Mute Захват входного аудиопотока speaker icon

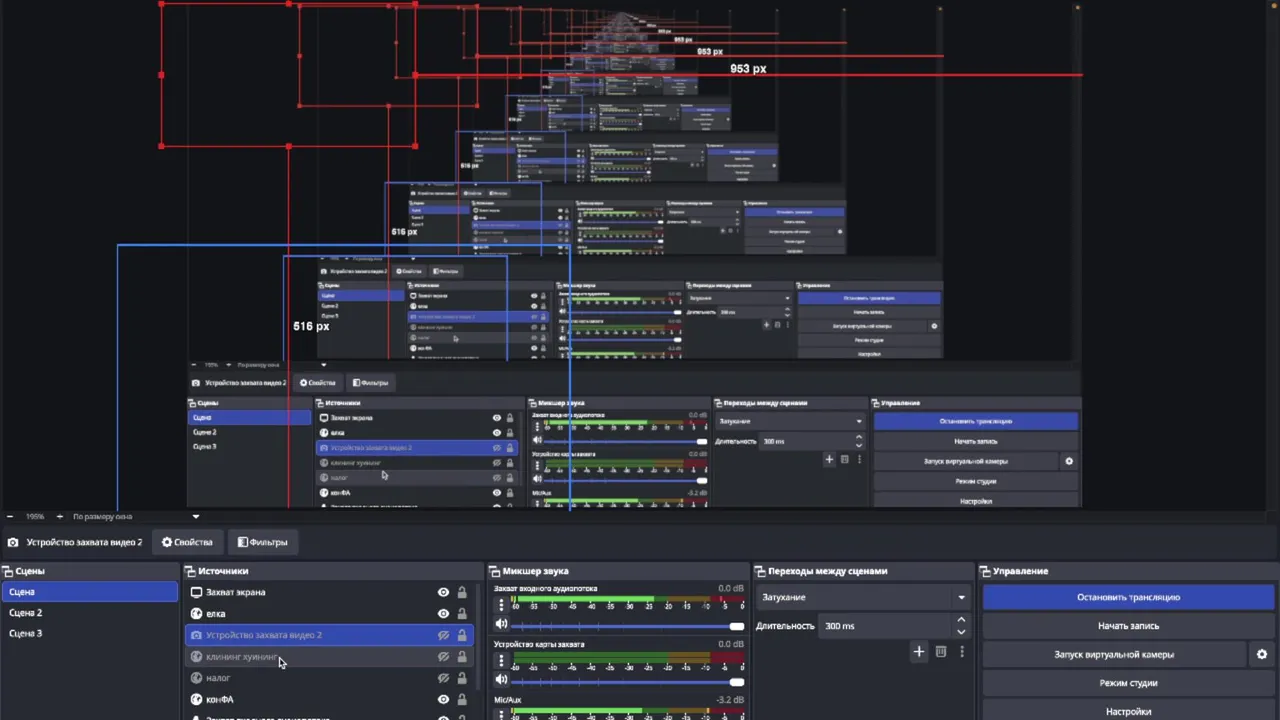click(502, 625)
